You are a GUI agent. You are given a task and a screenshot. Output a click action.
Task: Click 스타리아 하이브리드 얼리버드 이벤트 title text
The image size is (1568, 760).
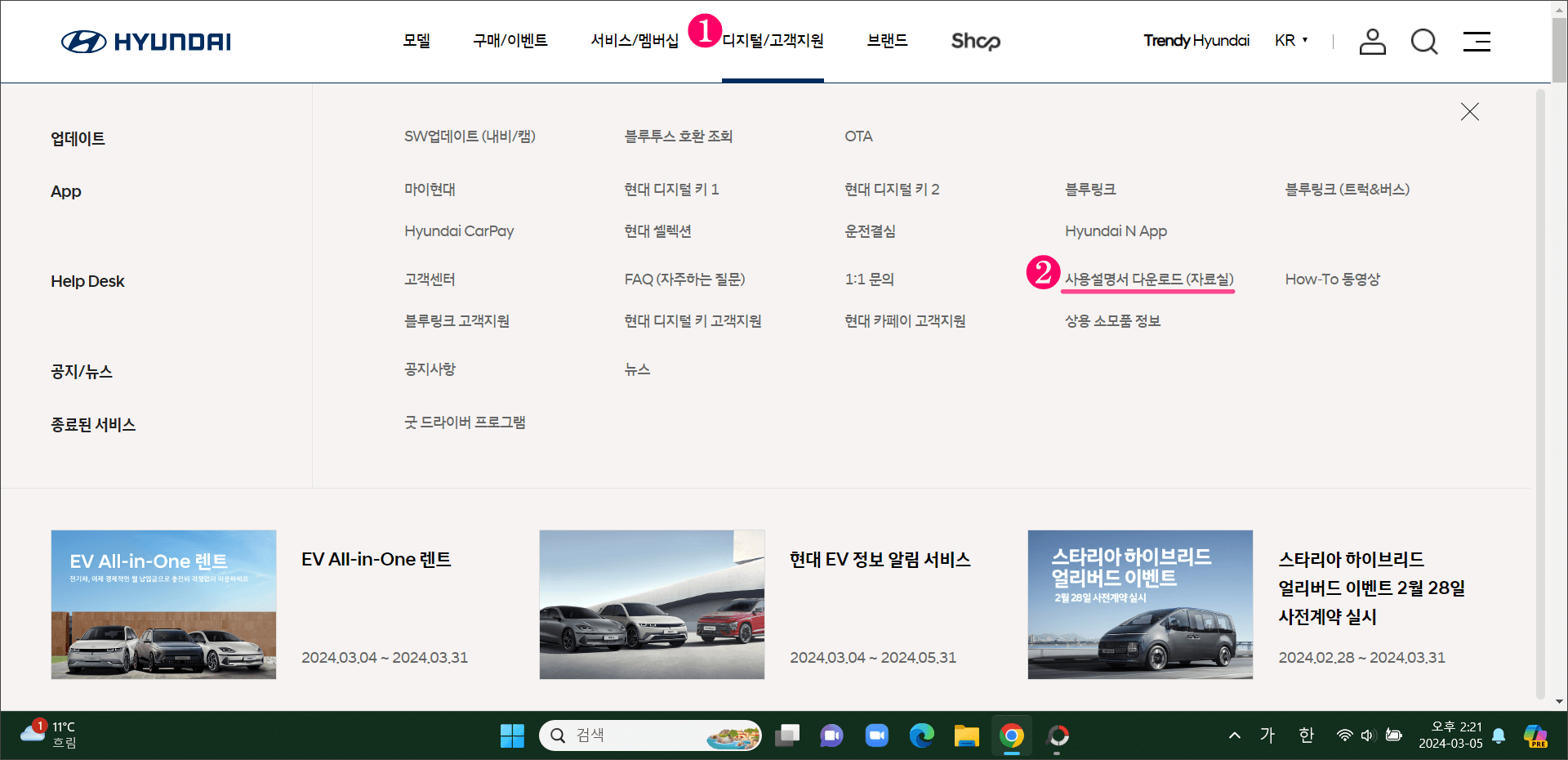point(1371,588)
